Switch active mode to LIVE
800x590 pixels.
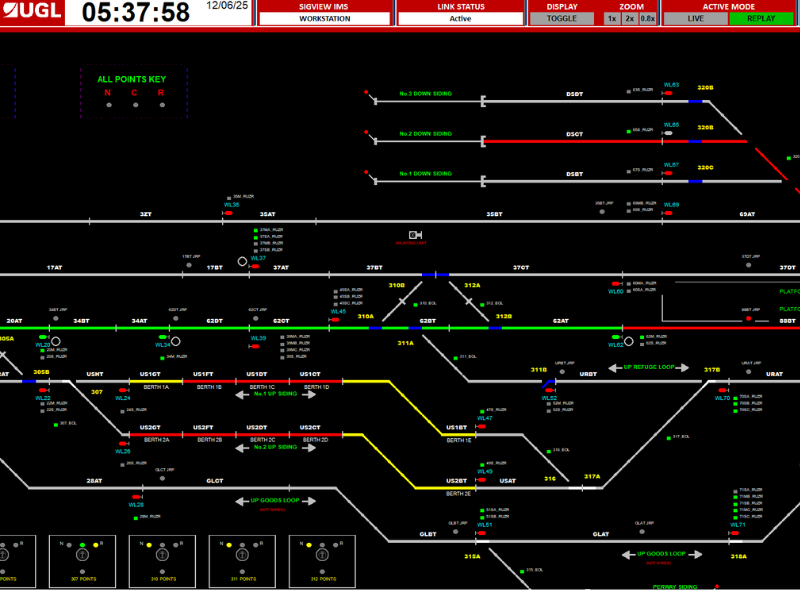[695, 18]
